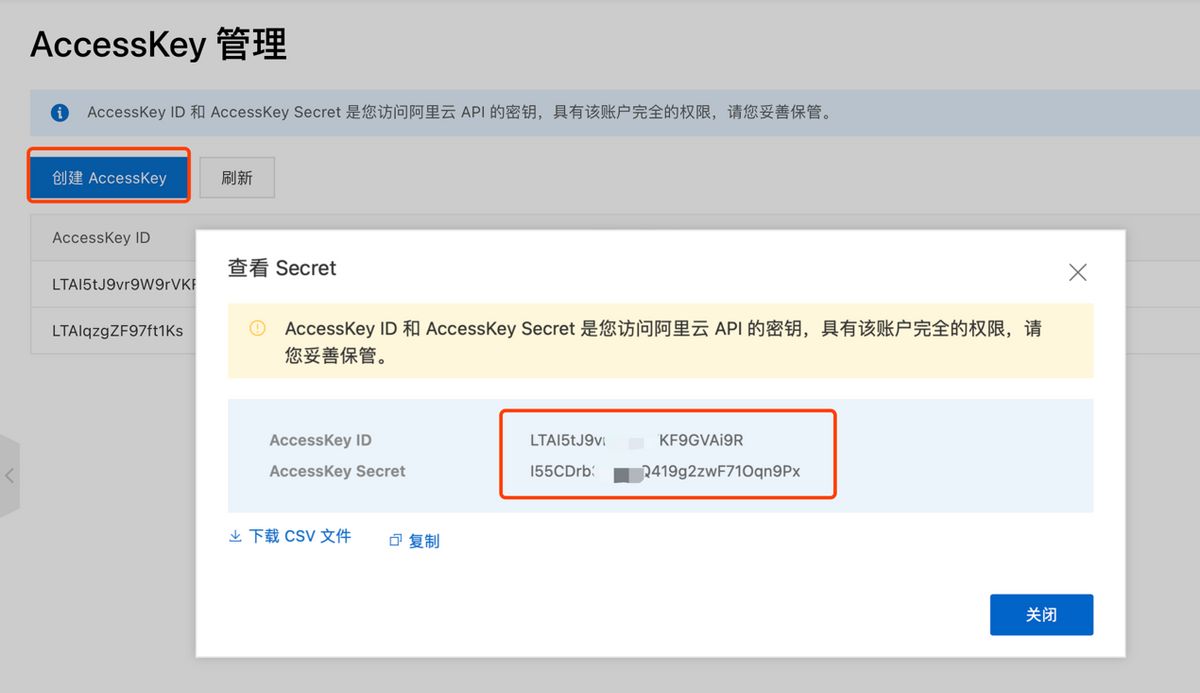The width and height of the screenshot is (1200, 693).
Task: Open the 下载 CSV 文件 link text
Action: [x=300, y=537]
